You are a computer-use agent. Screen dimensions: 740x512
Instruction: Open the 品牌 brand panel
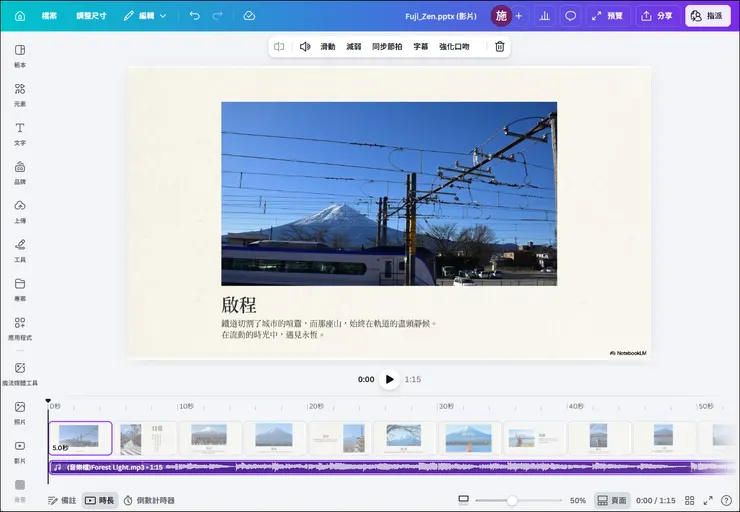pos(20,173)
